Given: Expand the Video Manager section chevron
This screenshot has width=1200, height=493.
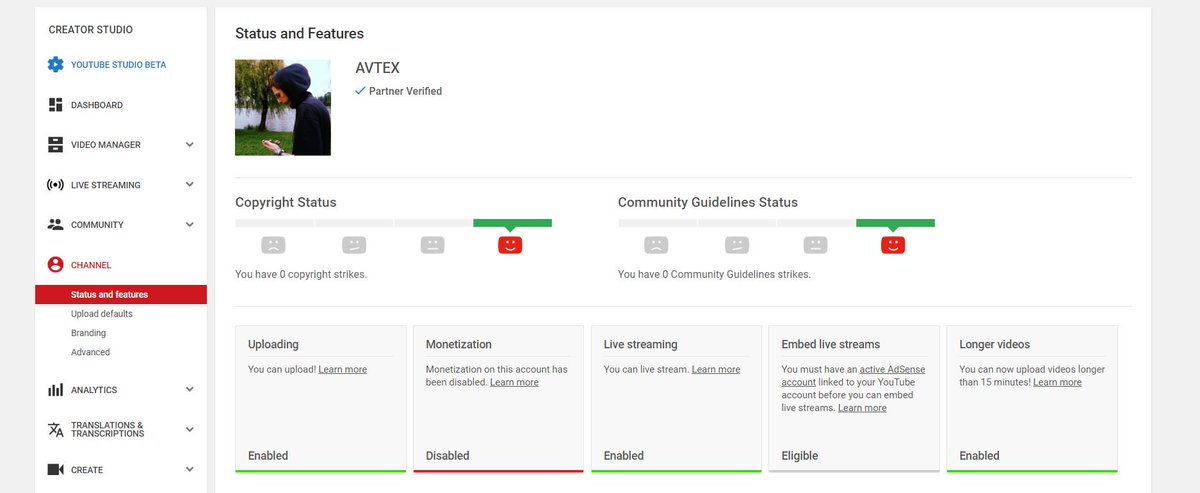Looking at the screenshot, I should pos(190,145).
